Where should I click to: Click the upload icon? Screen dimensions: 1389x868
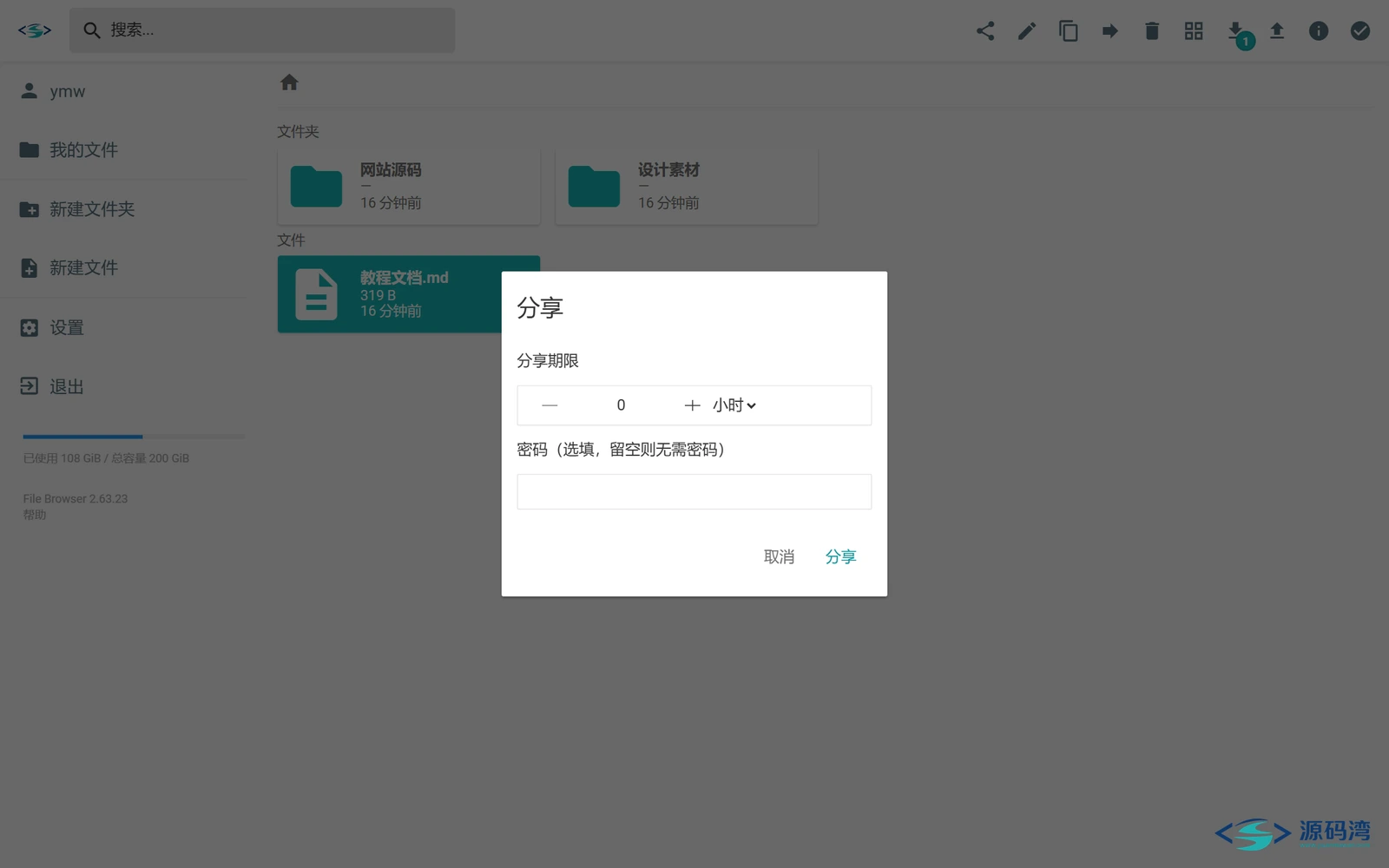[x=1277, y=31]
